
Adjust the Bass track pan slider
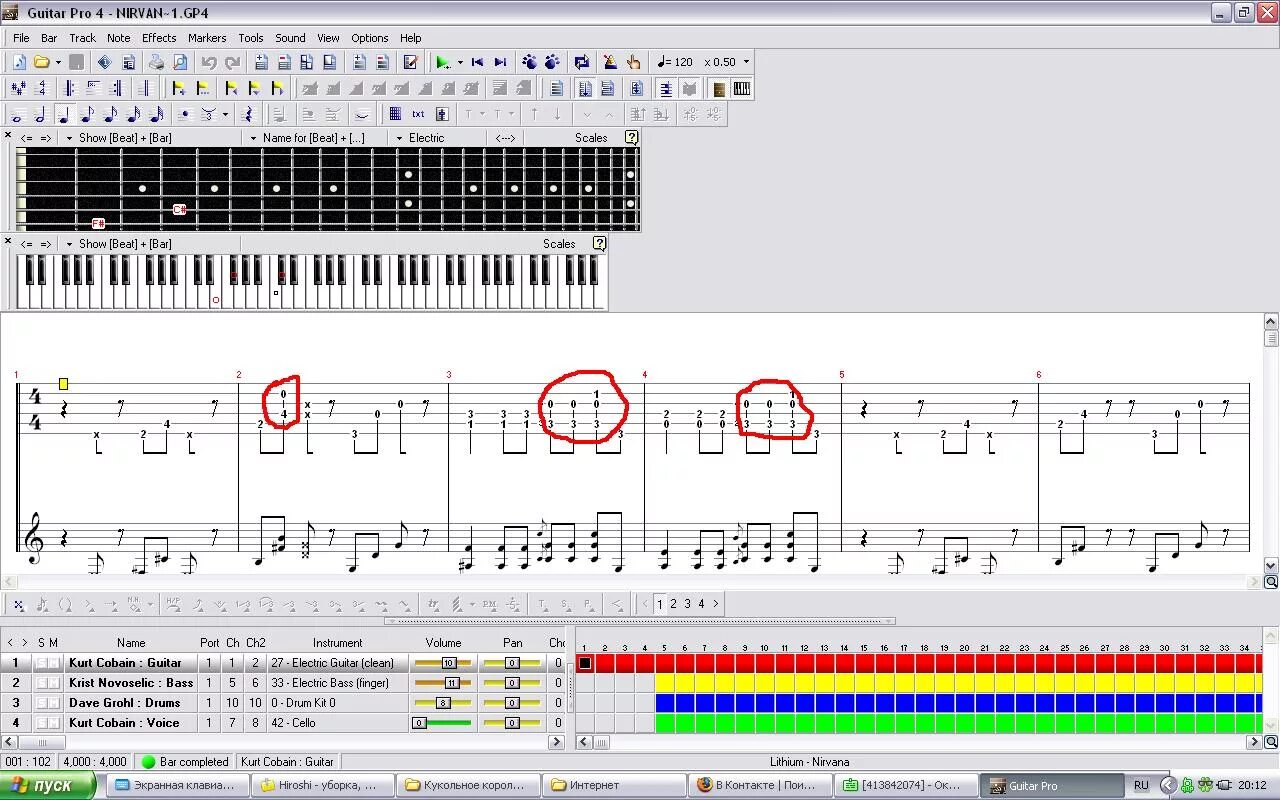tap(512, 683)
